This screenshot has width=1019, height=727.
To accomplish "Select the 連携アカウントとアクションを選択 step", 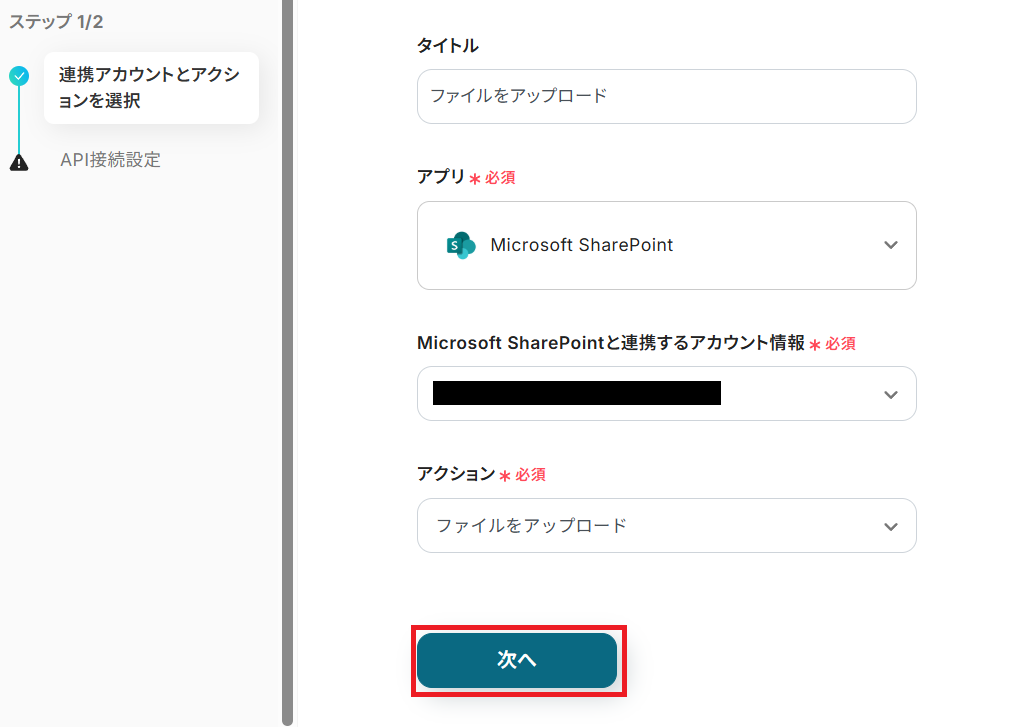I will [x=150, y=88].
